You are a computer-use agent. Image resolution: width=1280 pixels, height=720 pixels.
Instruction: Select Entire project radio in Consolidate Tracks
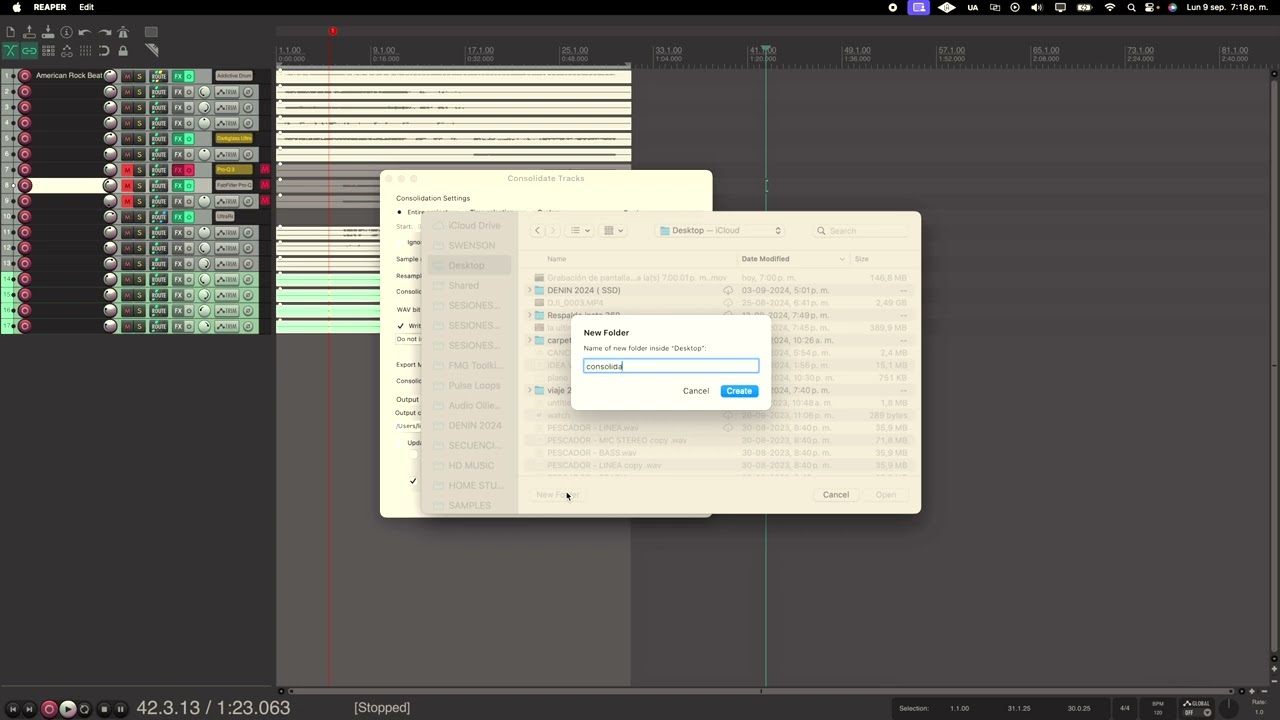(399, 212)
